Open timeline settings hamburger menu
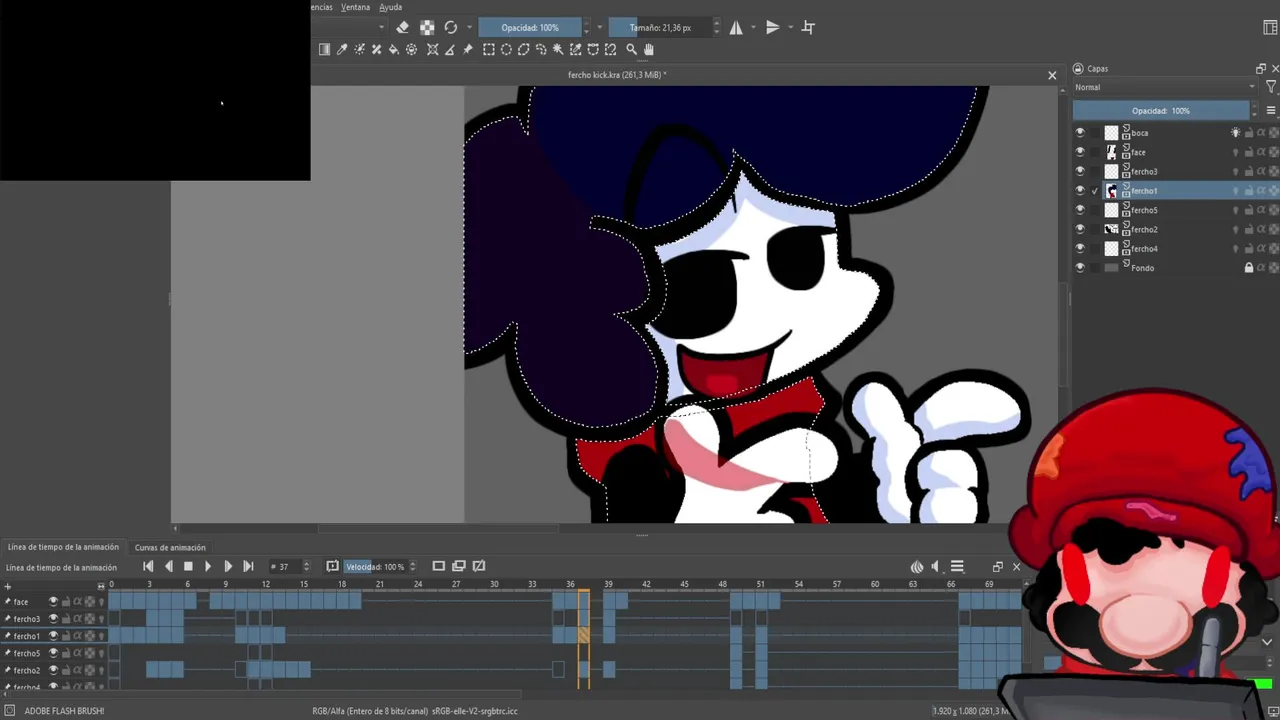The width and height of the screenshot is (1280, 720). pyautogui.click(x=957, y=567)
